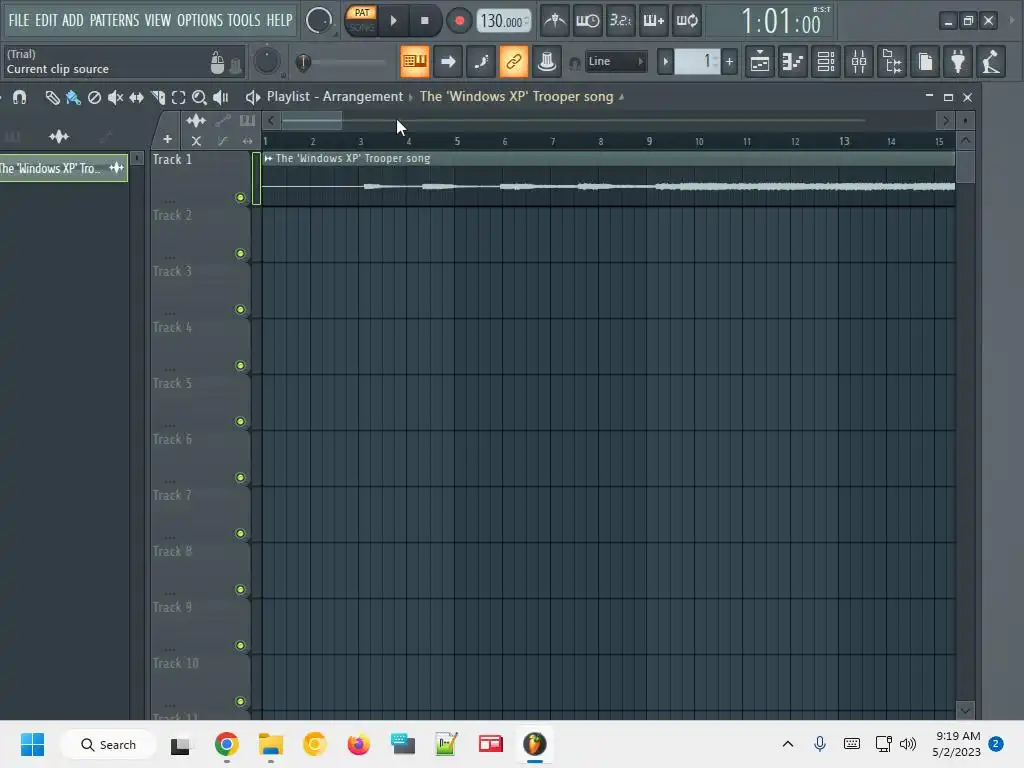The height and width of the screenshot is (768, 1024).
Task: Open the Channel rack icon
Action: click(826, 62)
